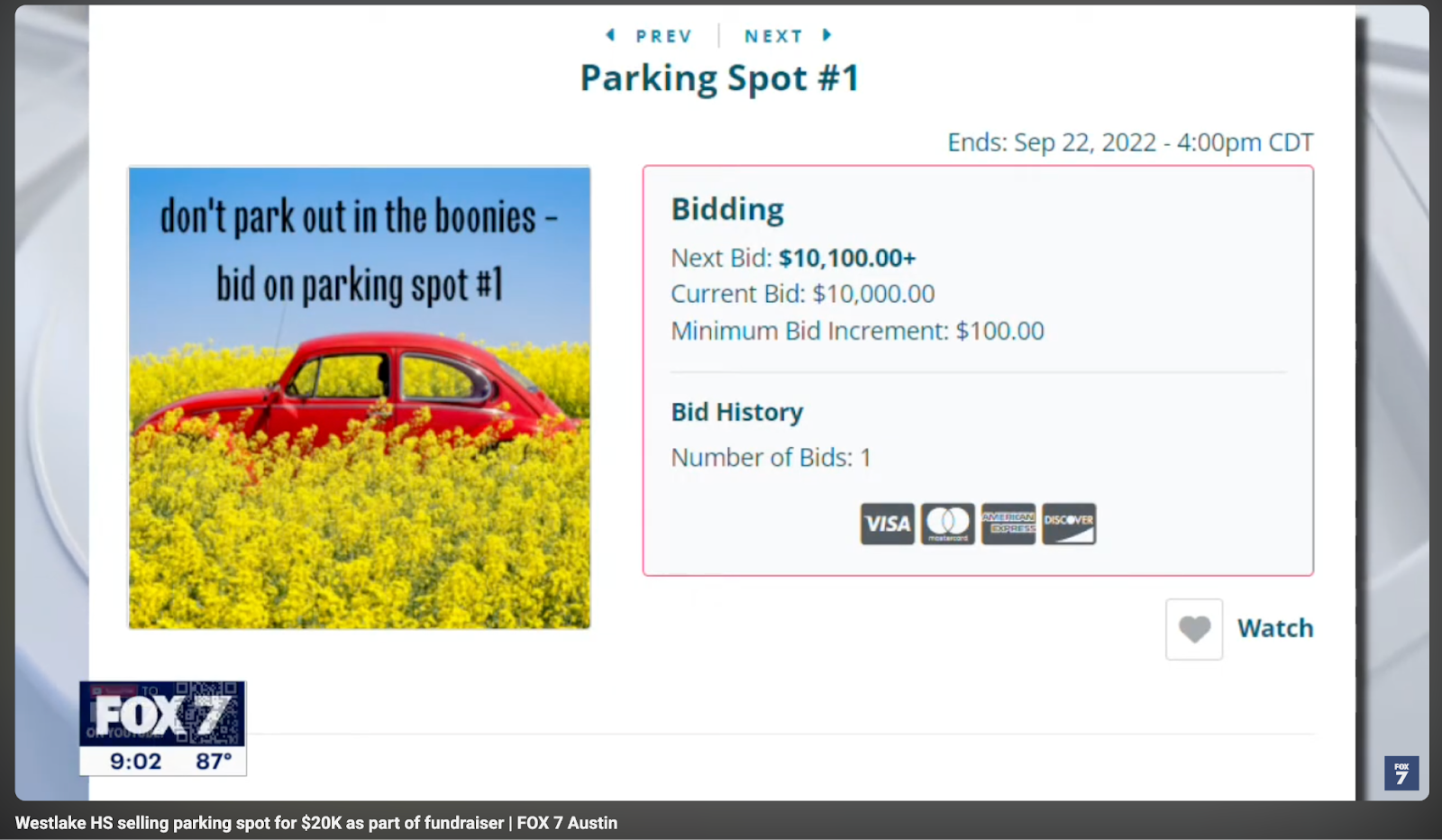Click the 9:02 time display
The width and height of the screenshot is (1442, 840).
[135, 762]
